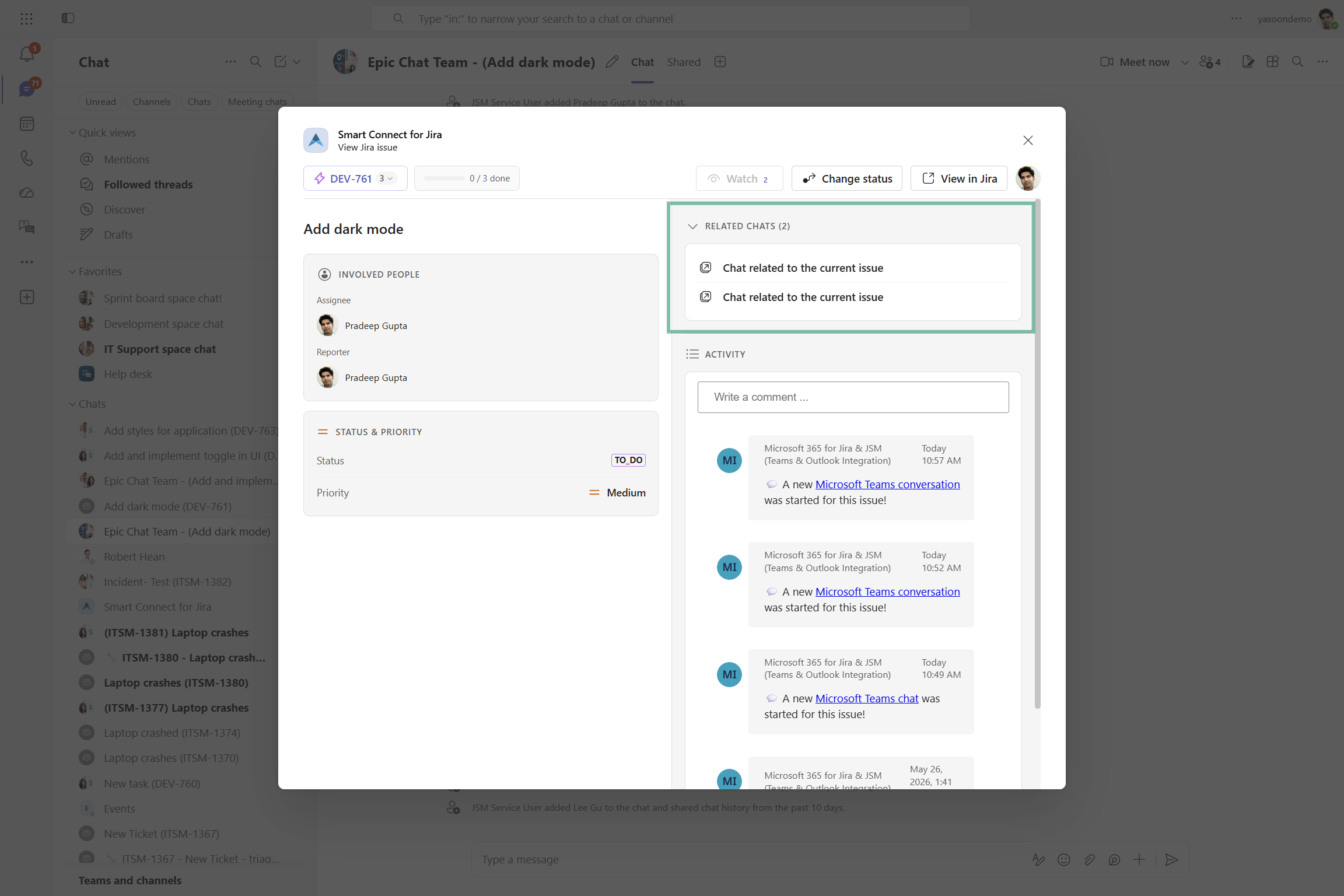Open the Help desk chat
Image resolution: width=1344 pixels, height=896 pixels.
pos(128,374)
